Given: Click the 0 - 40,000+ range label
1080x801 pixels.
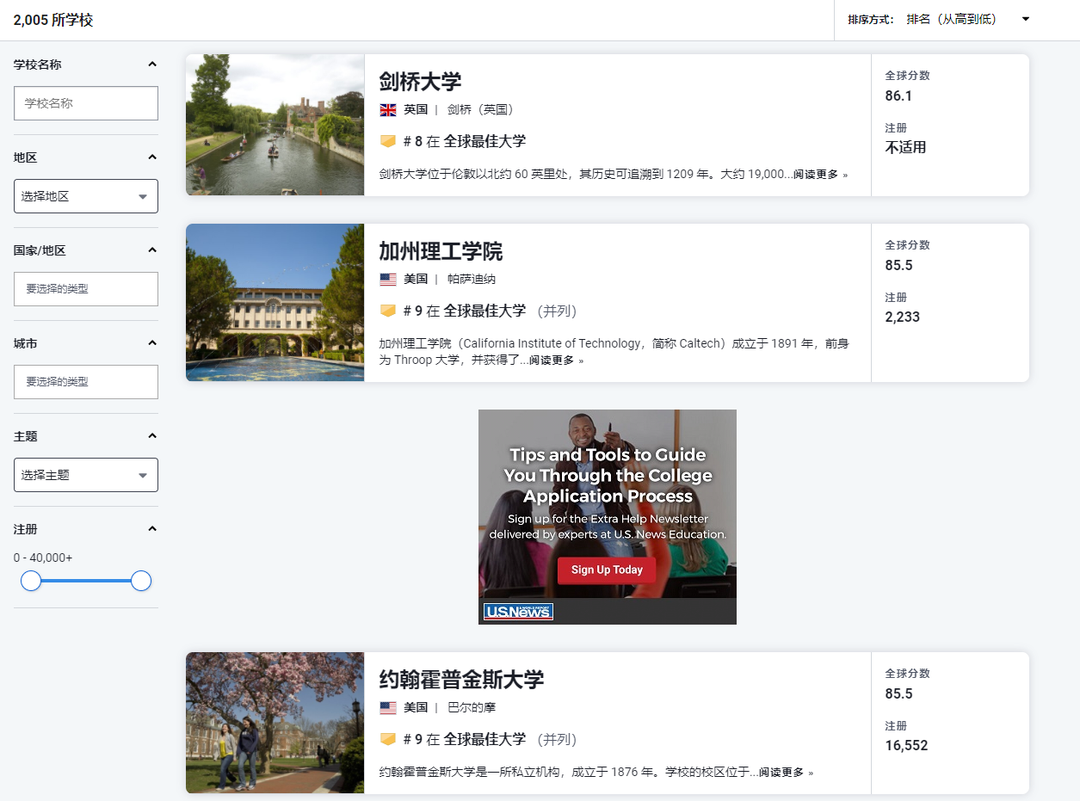Looking at the screenshot, I should [x=43, y=558].
